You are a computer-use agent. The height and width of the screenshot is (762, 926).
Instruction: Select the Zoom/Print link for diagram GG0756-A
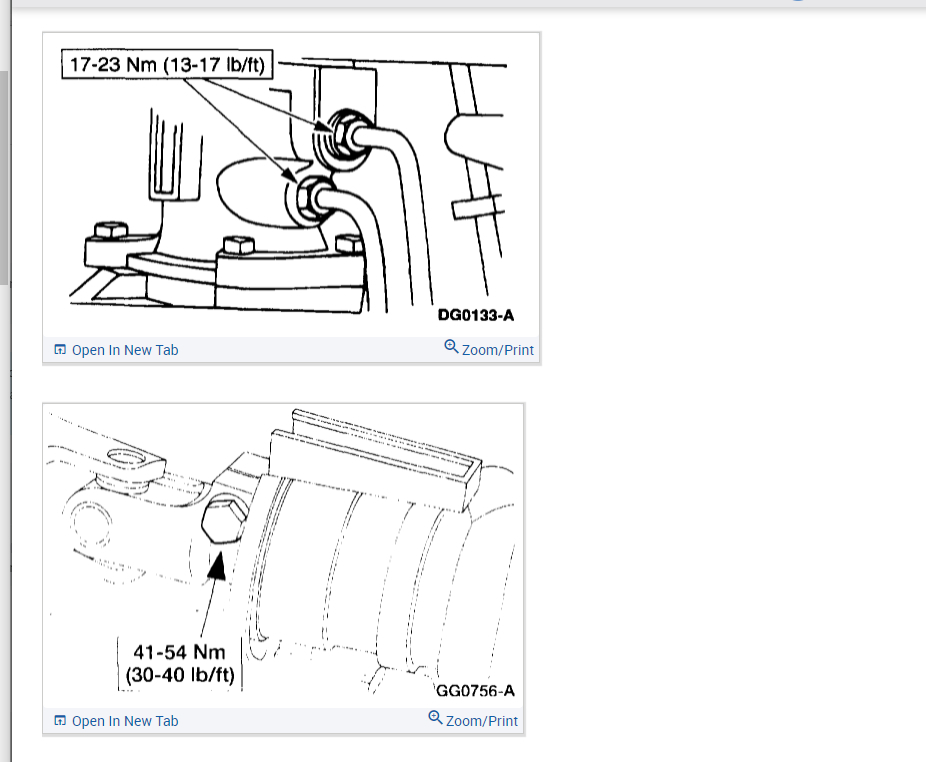482,721
